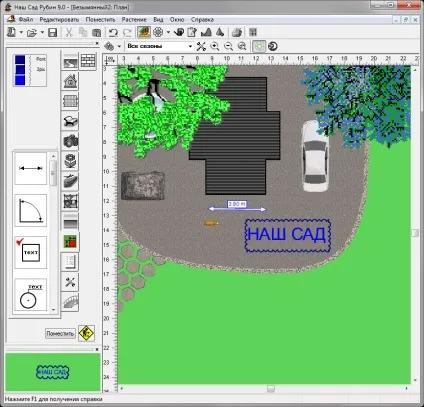This screenshot has width=424, height=407.
Task: Select the zoom out magnifier tool
Action: [x=228, y=46]
